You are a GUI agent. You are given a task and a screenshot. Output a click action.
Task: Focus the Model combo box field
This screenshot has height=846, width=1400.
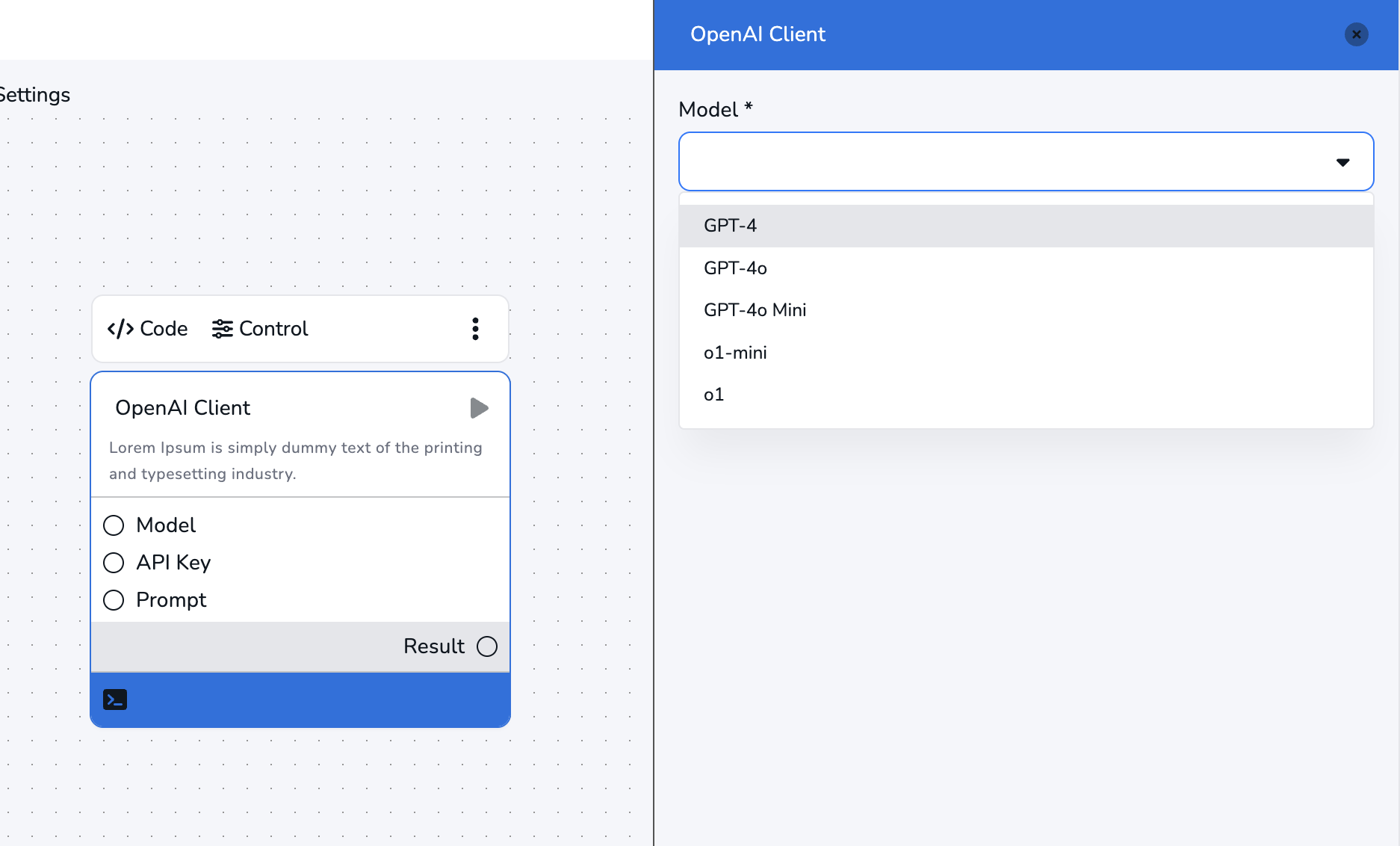pos(1001,161)
